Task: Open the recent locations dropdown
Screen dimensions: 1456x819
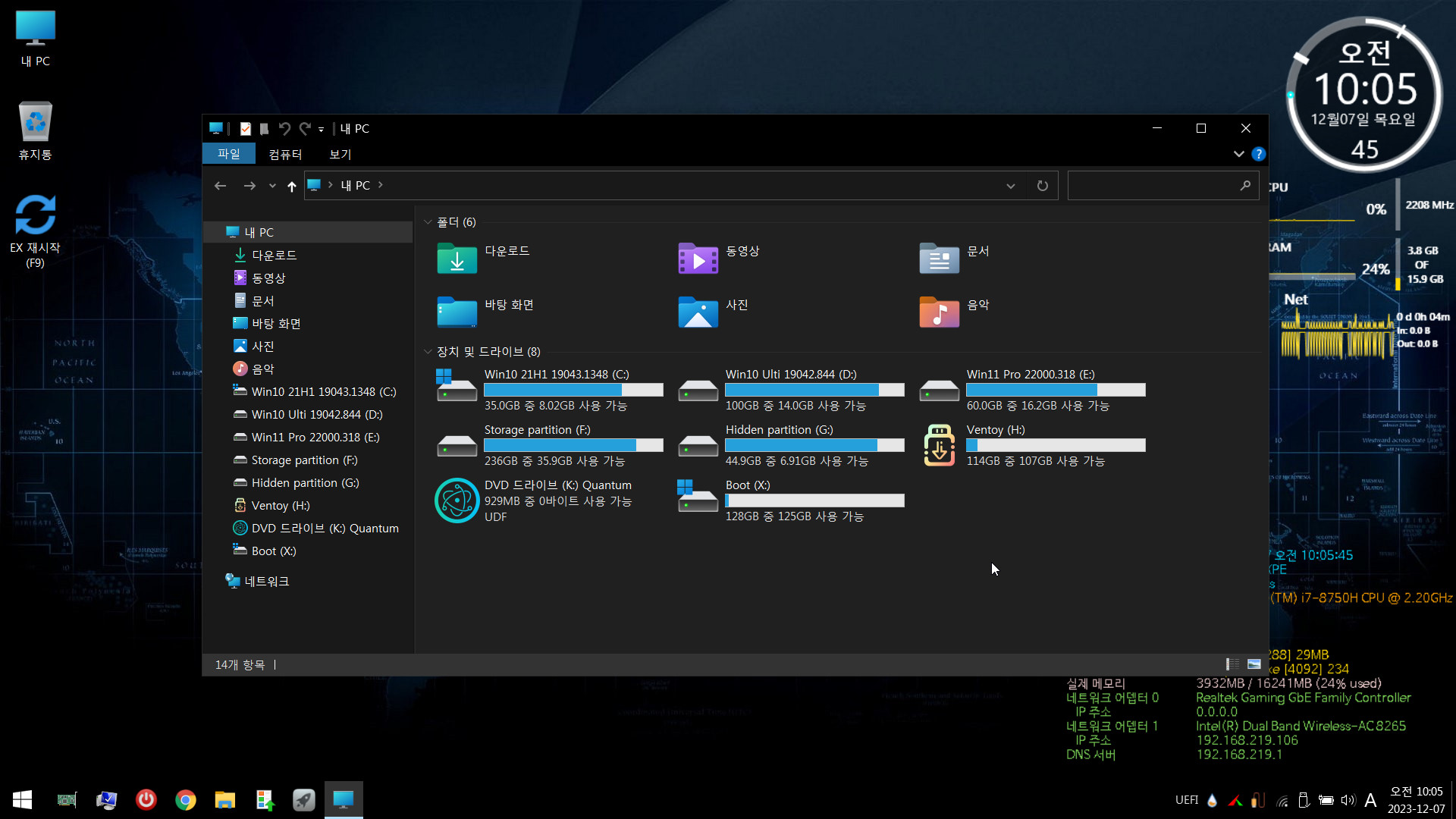Action: pos(272,186)
